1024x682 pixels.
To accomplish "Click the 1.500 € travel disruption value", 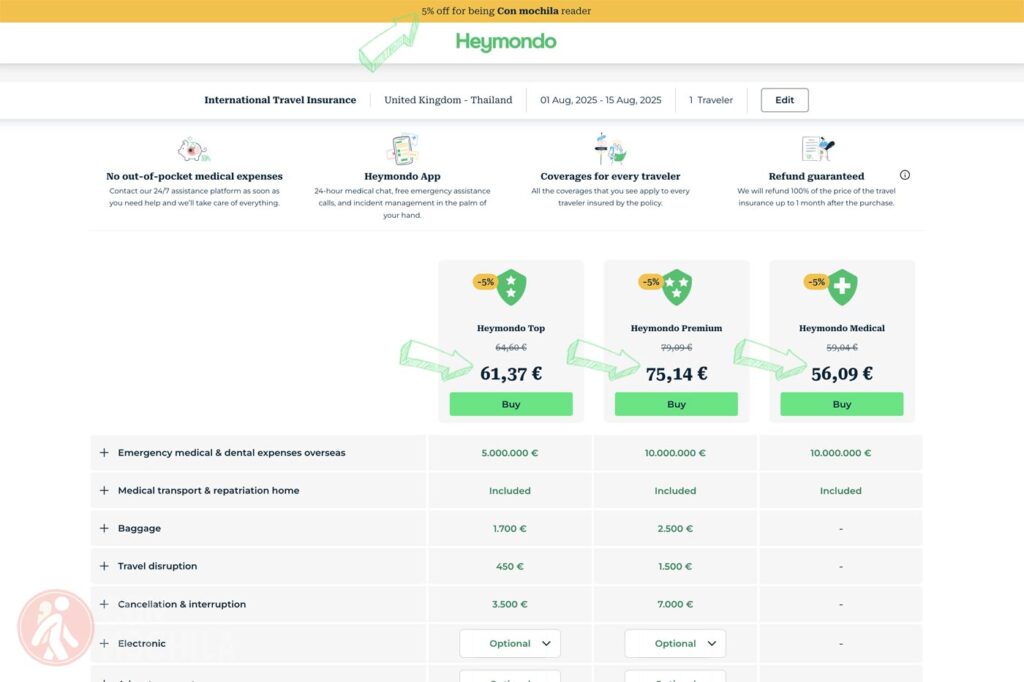I will [675, 566].
